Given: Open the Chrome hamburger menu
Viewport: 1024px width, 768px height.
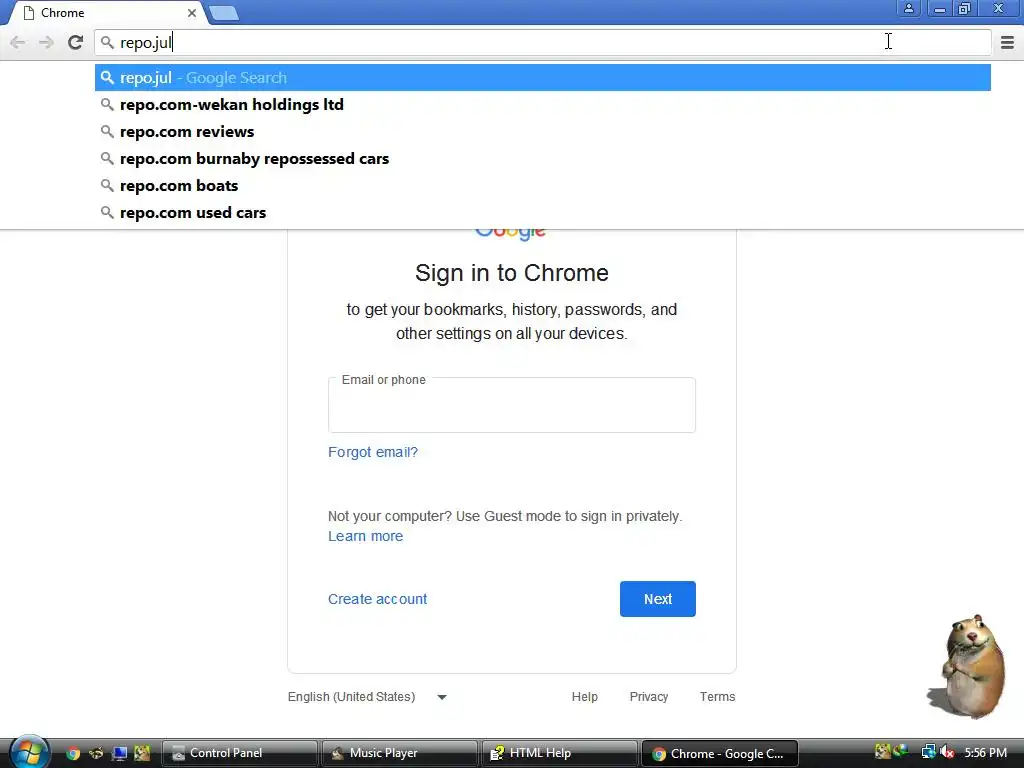Looking at the screenshot, I should (1007, 42).
